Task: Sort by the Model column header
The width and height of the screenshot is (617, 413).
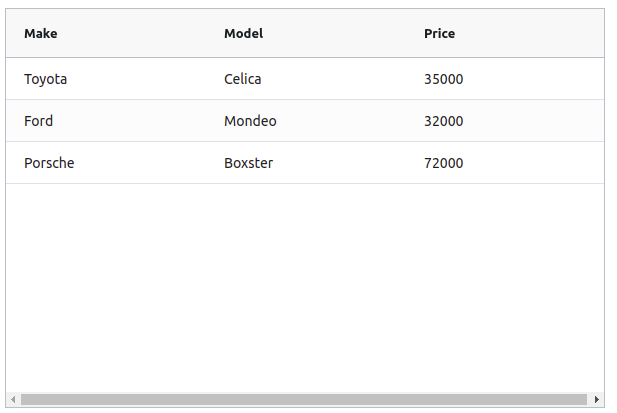Action: tap(243, 34)
